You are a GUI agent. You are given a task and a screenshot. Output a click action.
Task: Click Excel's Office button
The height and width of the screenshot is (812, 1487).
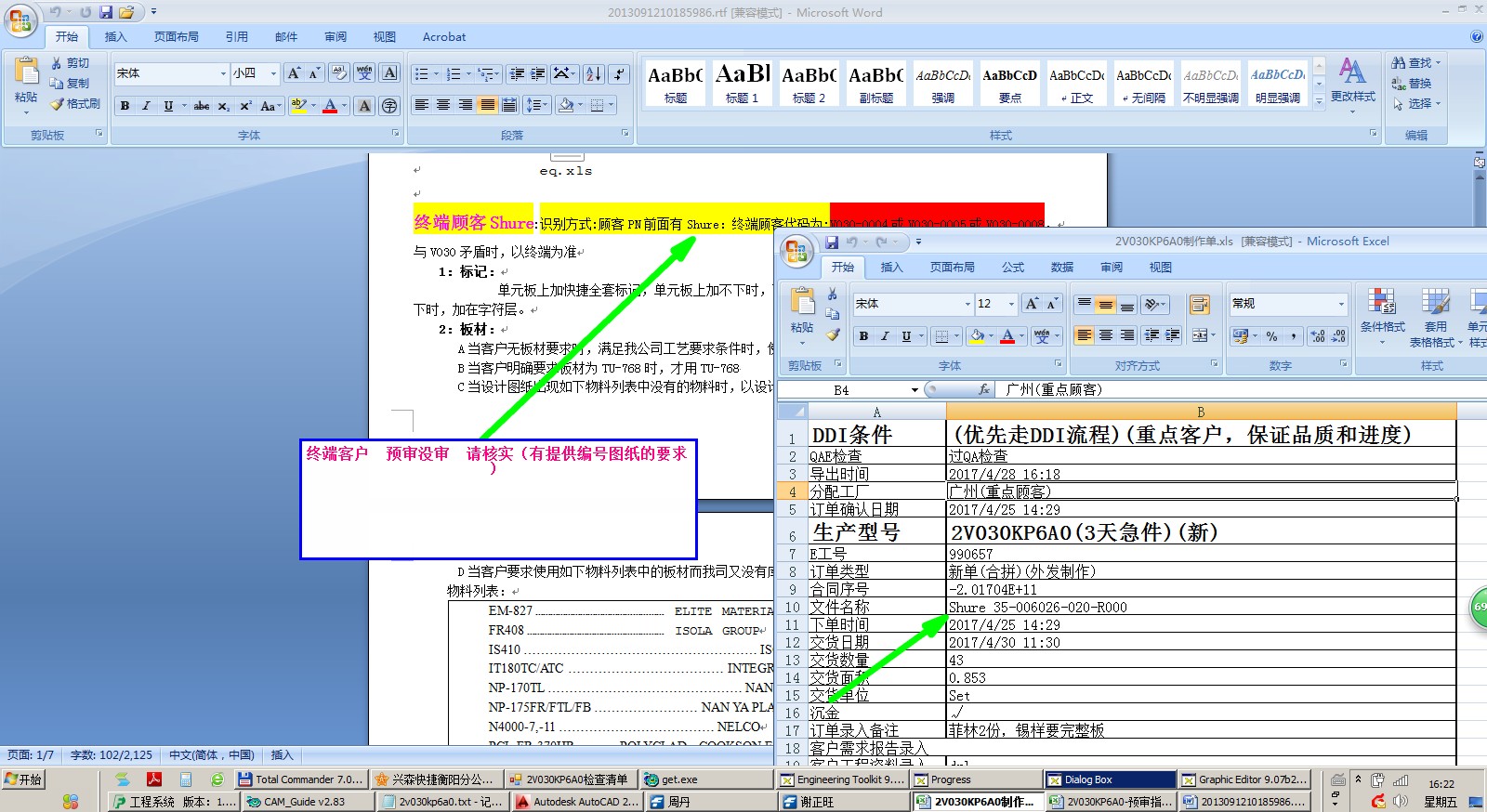(796, 251)
